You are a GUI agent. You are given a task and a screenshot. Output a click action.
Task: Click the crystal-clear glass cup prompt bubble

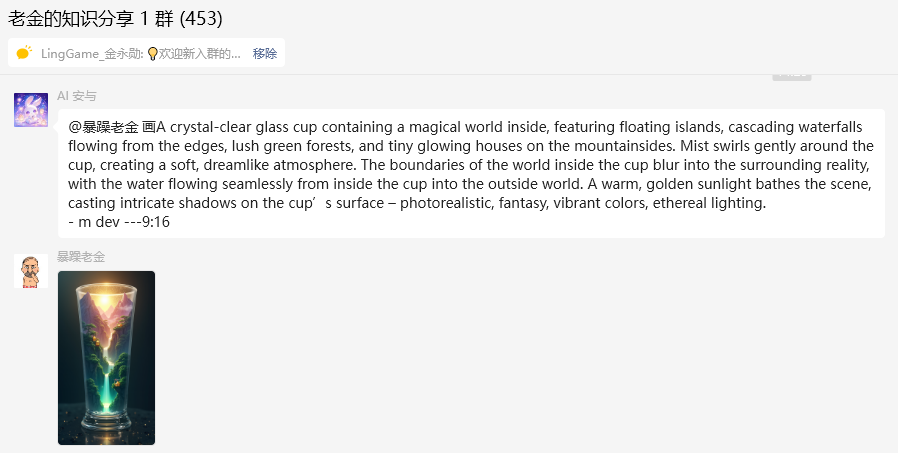[471, 174]
